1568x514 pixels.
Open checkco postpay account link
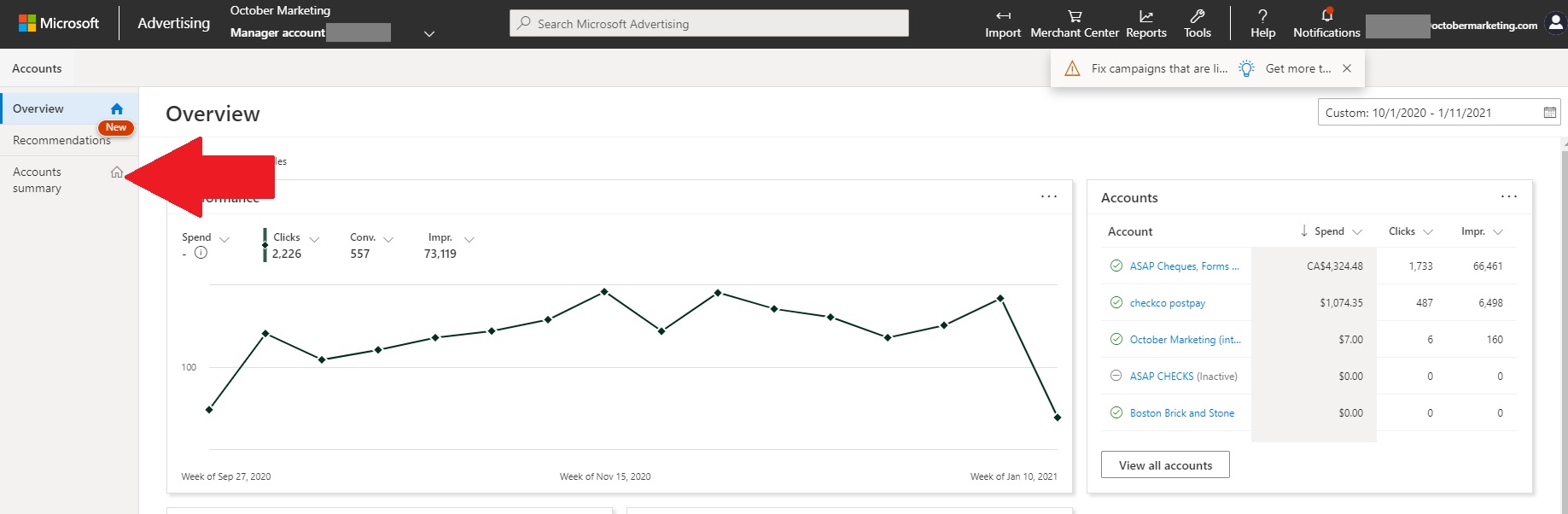1168,303
